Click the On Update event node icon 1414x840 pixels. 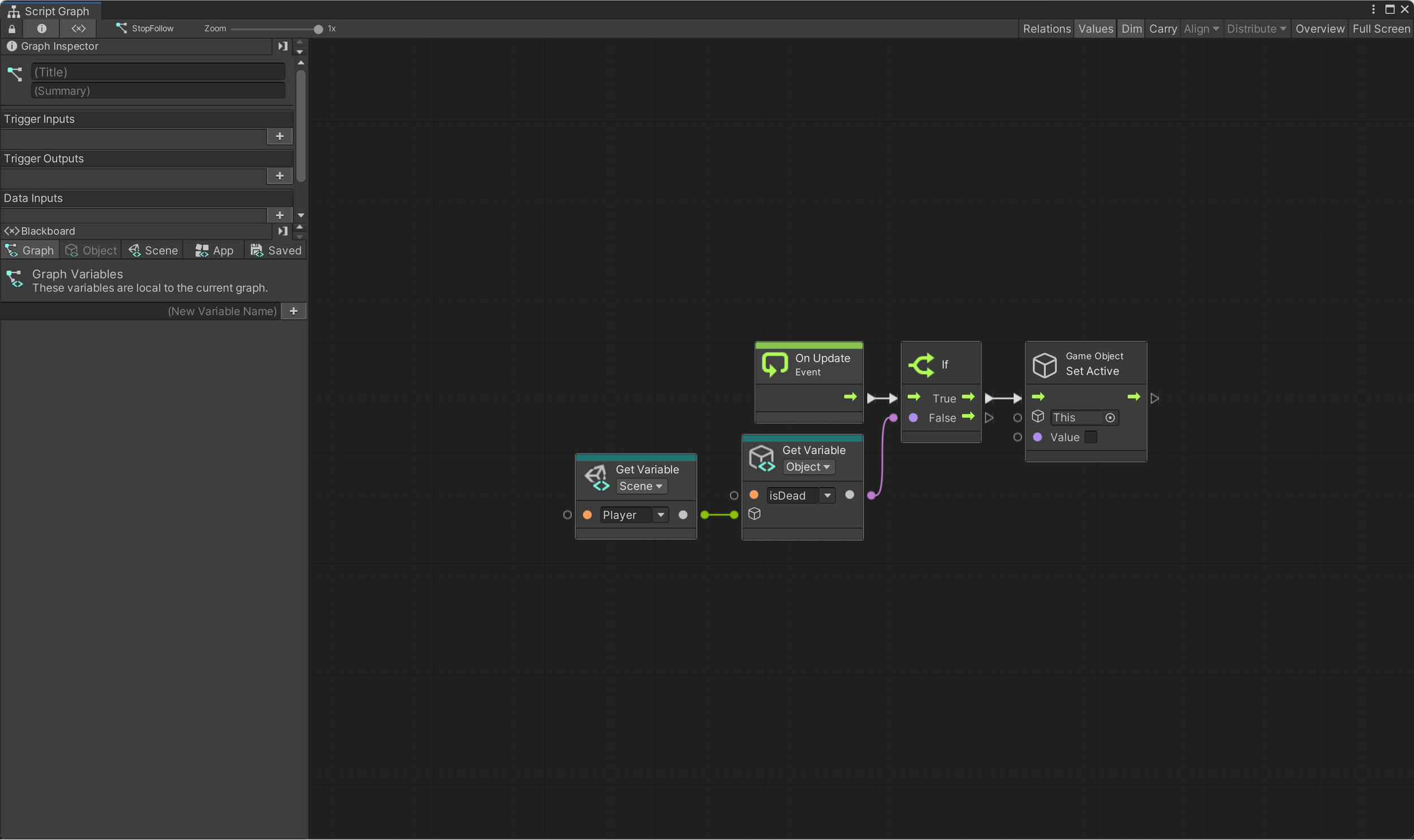[x=775, y=364]
